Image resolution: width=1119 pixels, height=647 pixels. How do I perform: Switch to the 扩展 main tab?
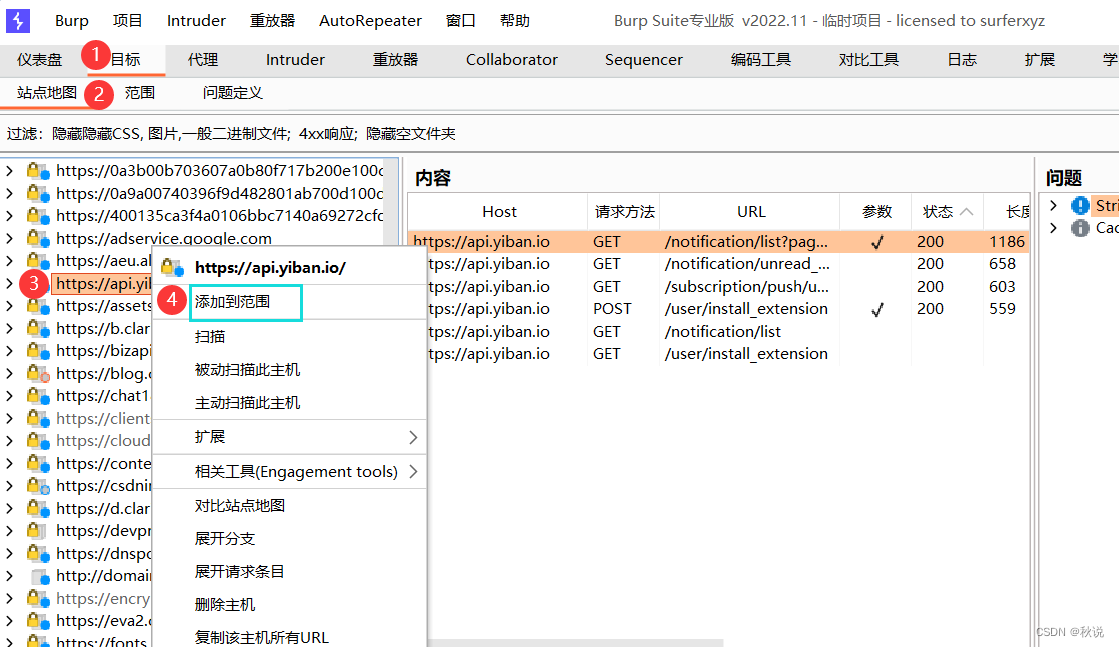1039,60
